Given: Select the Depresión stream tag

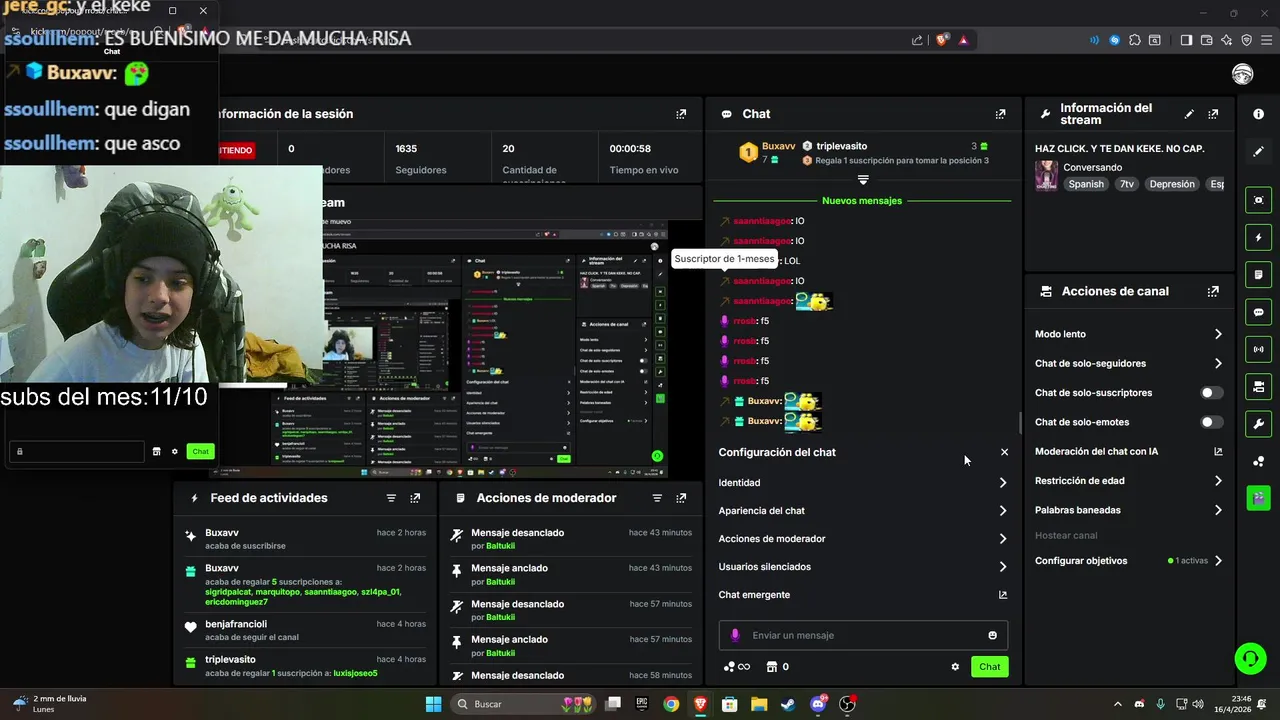Looking at the screenshot, I should 1172,184.
